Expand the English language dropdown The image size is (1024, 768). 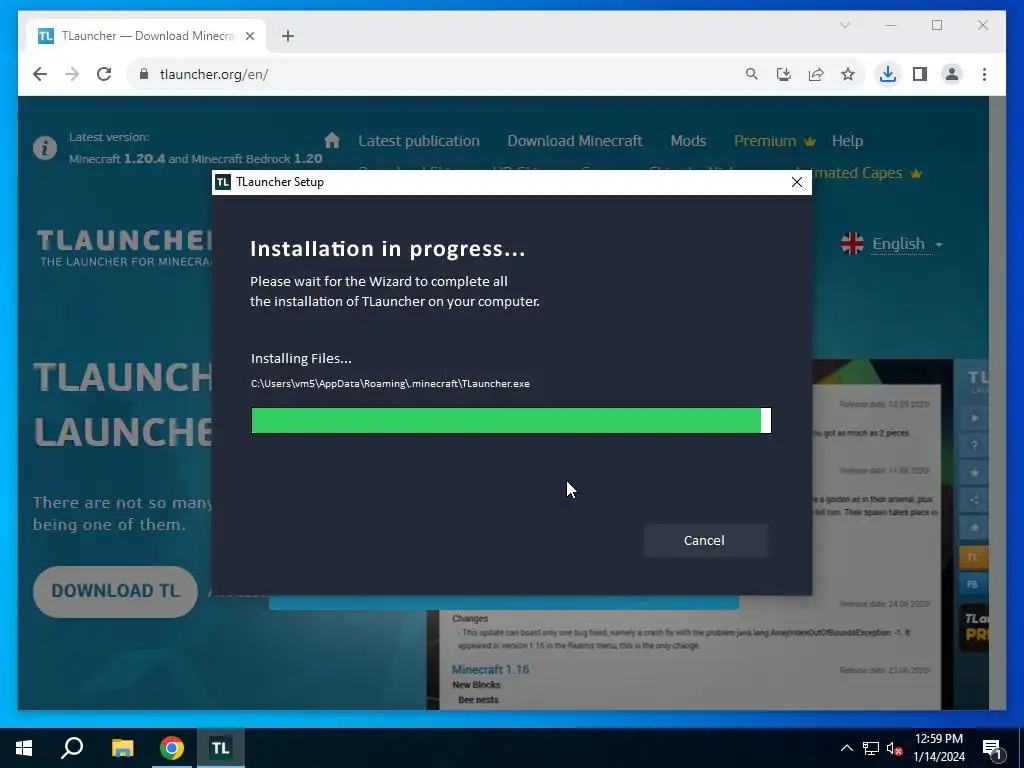pyautogui.click(x=907, y=244)
